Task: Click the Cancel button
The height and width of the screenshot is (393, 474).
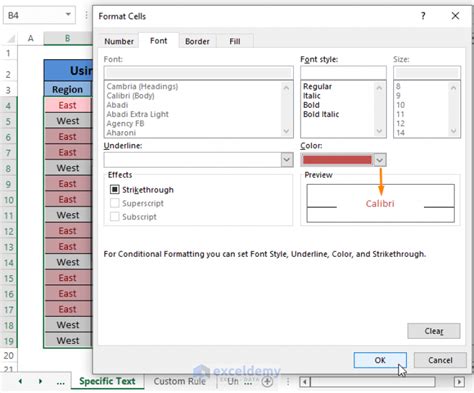Action: pyautogui.click(x=440, y=360)
